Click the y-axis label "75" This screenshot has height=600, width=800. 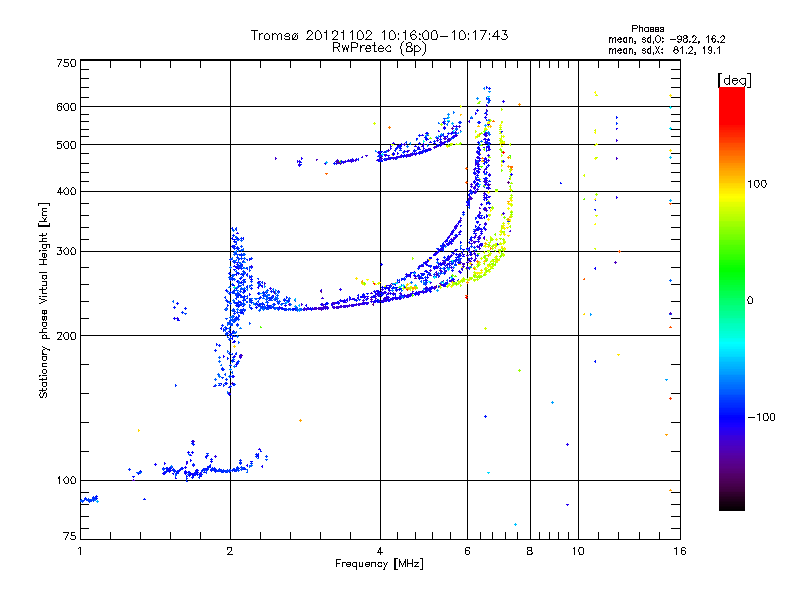point(70,536)
